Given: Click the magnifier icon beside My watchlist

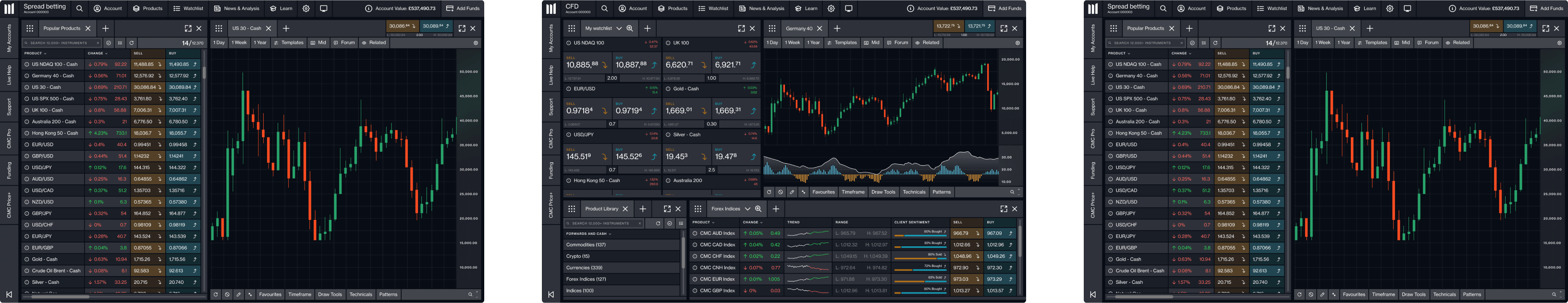Looking at the screenshot, I should pos(629,29).
